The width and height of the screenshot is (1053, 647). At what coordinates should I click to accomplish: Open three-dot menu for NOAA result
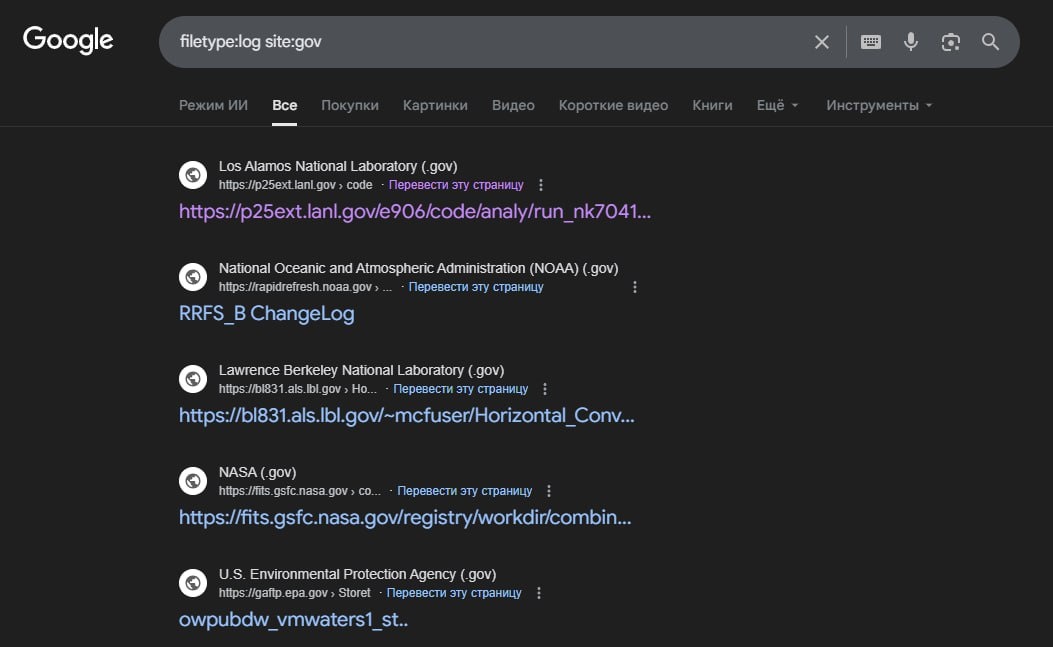click(x=635, y=287)
